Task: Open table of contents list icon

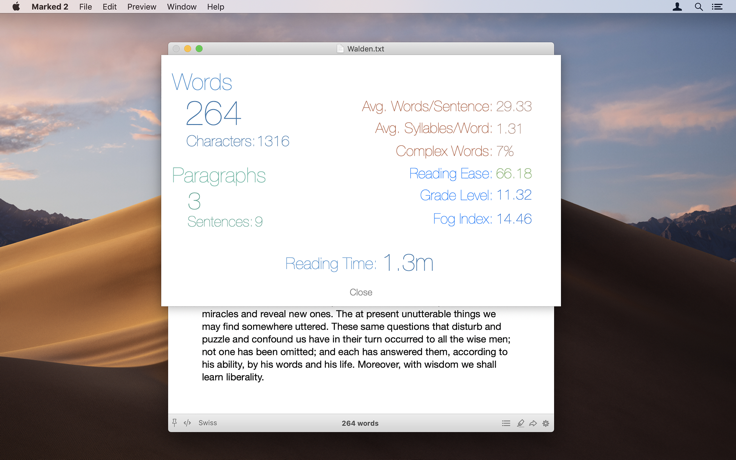Action: [x=506, y=423]
